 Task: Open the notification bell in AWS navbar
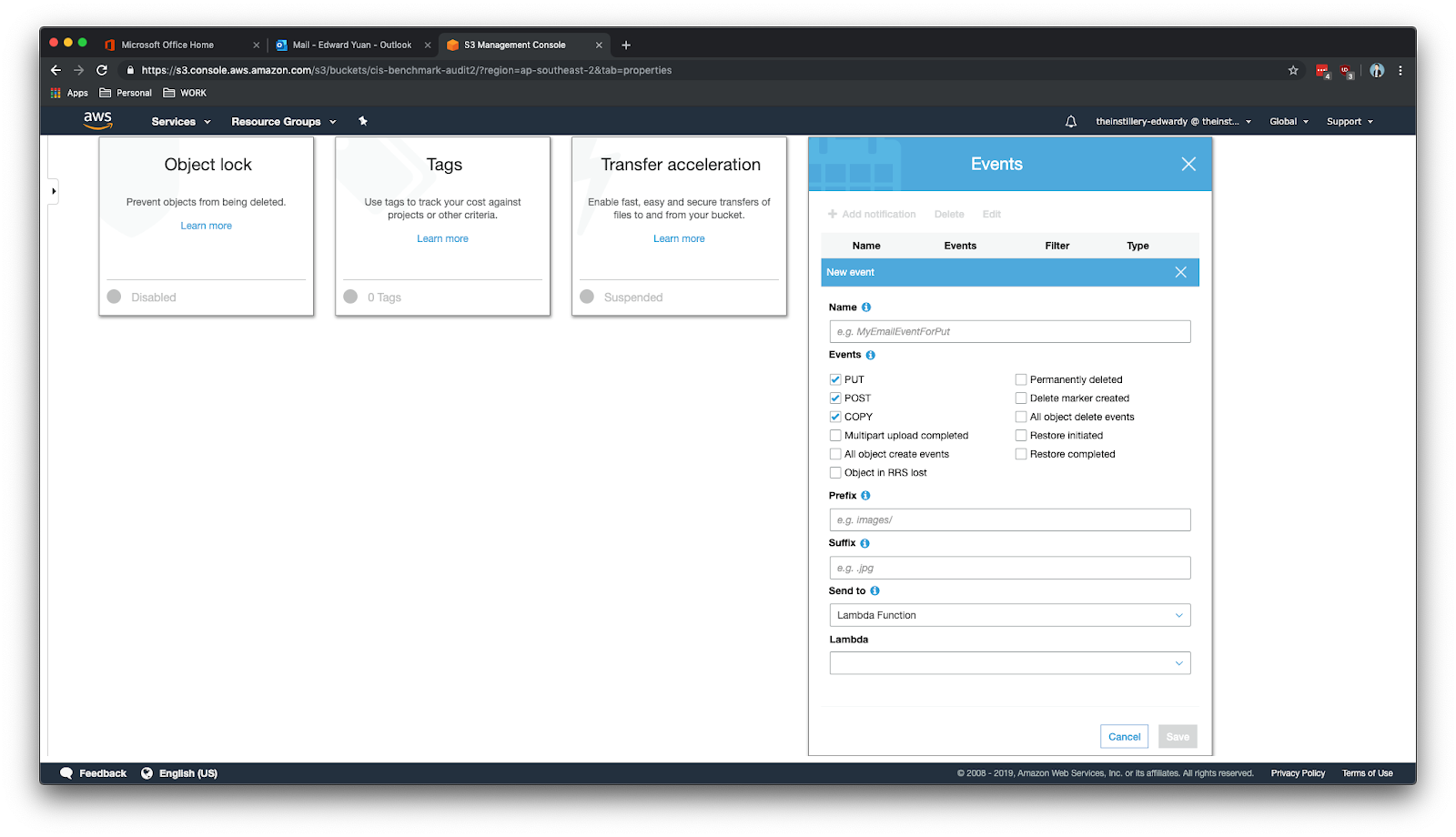click(x=1068, y=120)
